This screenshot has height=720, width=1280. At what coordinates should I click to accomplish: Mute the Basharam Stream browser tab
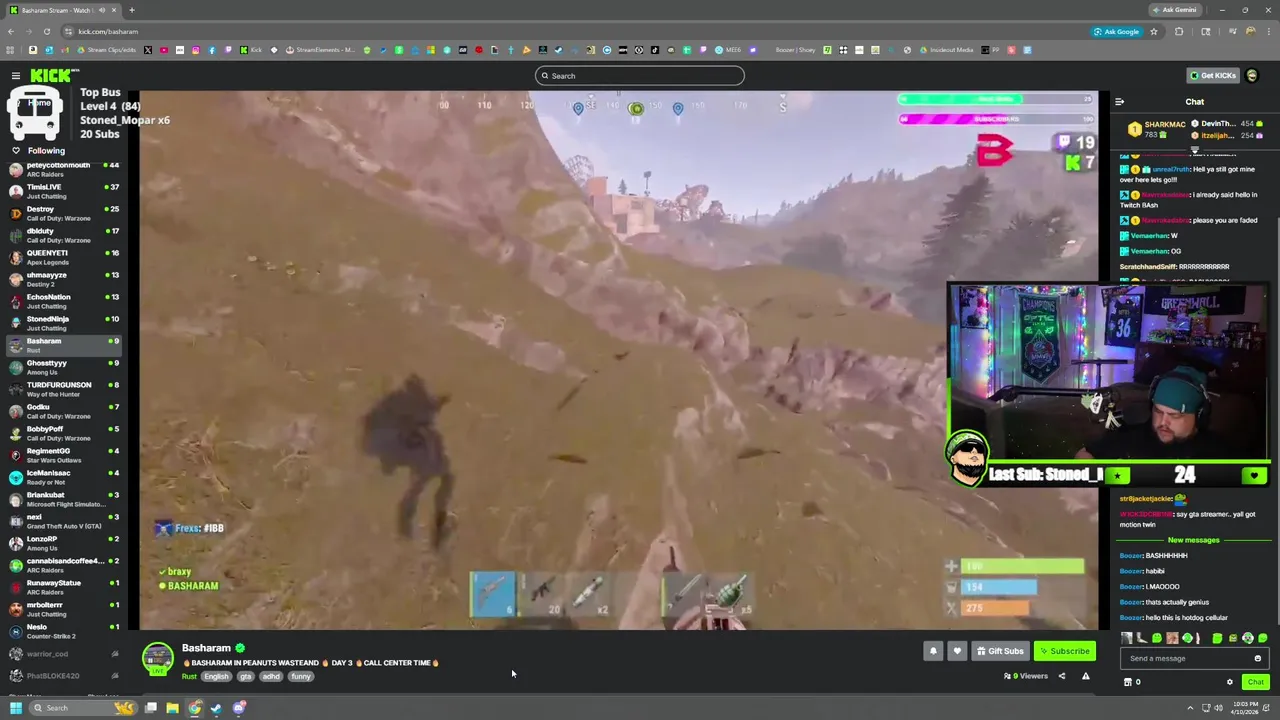tap(102, 10)
